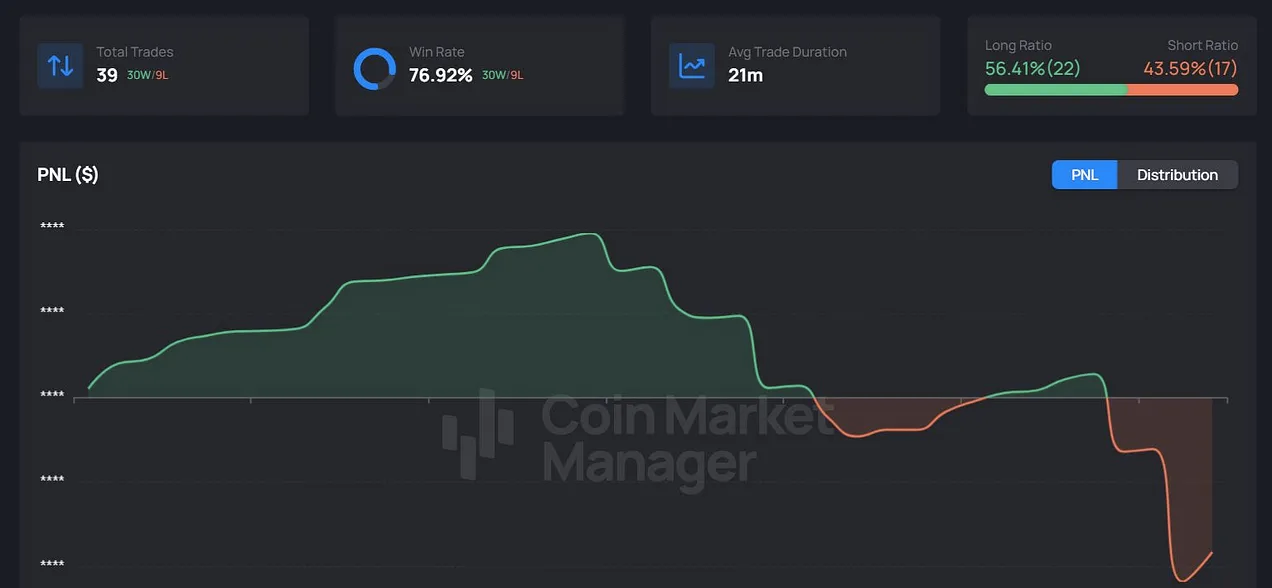Screen dimensions: 1272x588
Task: Click the topmost masked y-axis label
Action: (52, 226)
